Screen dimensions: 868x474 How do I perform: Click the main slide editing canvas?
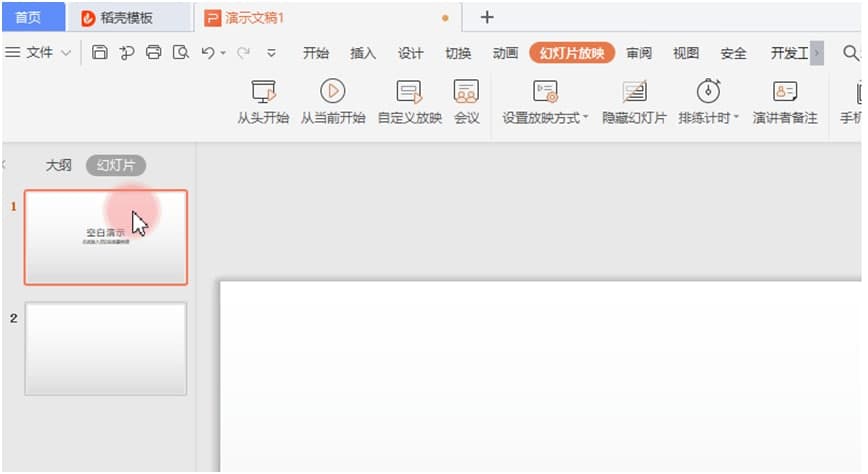(541, 377)
